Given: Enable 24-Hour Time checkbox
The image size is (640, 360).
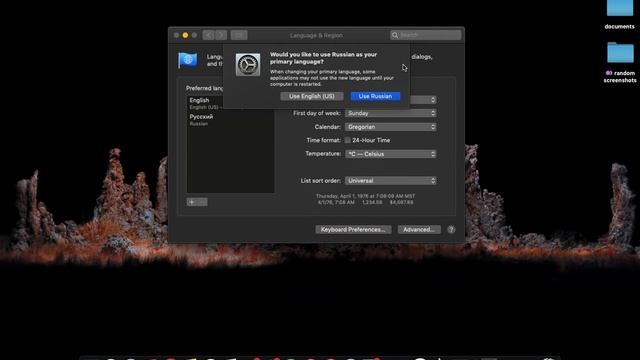Looking at the screenshot, I should tap(348, 140).
